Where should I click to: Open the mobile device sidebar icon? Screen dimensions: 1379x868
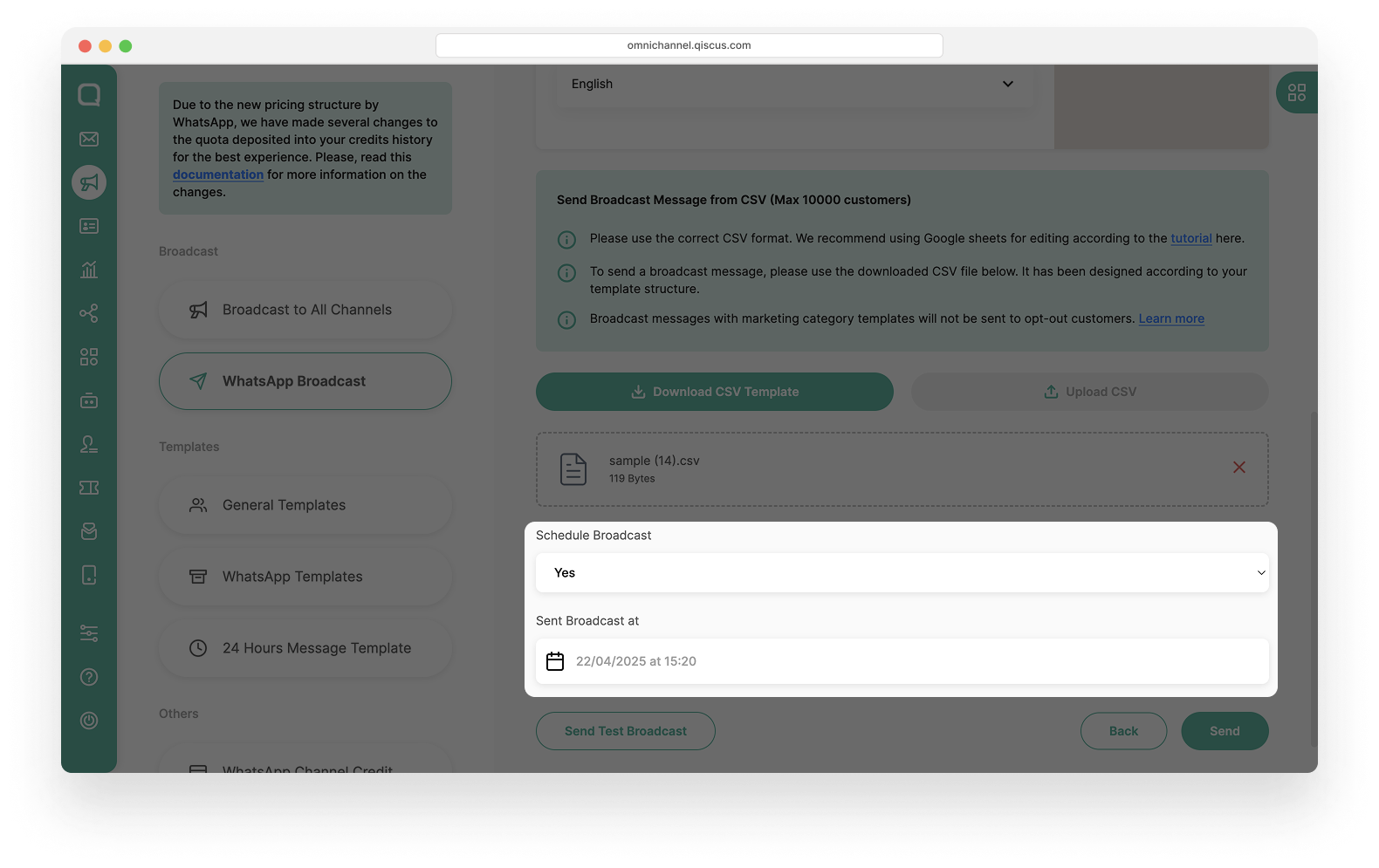89,575
